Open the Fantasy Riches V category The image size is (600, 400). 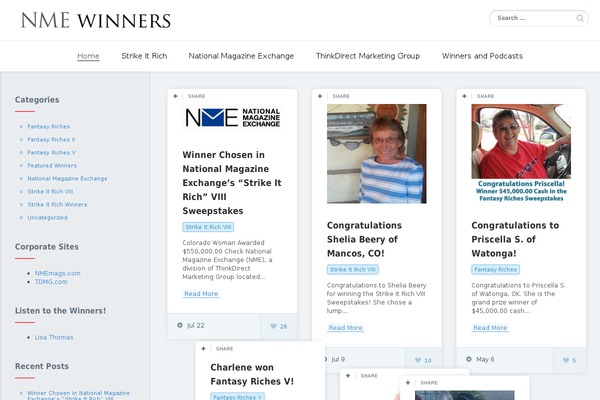pyautogui.click(x=52, y=152)
